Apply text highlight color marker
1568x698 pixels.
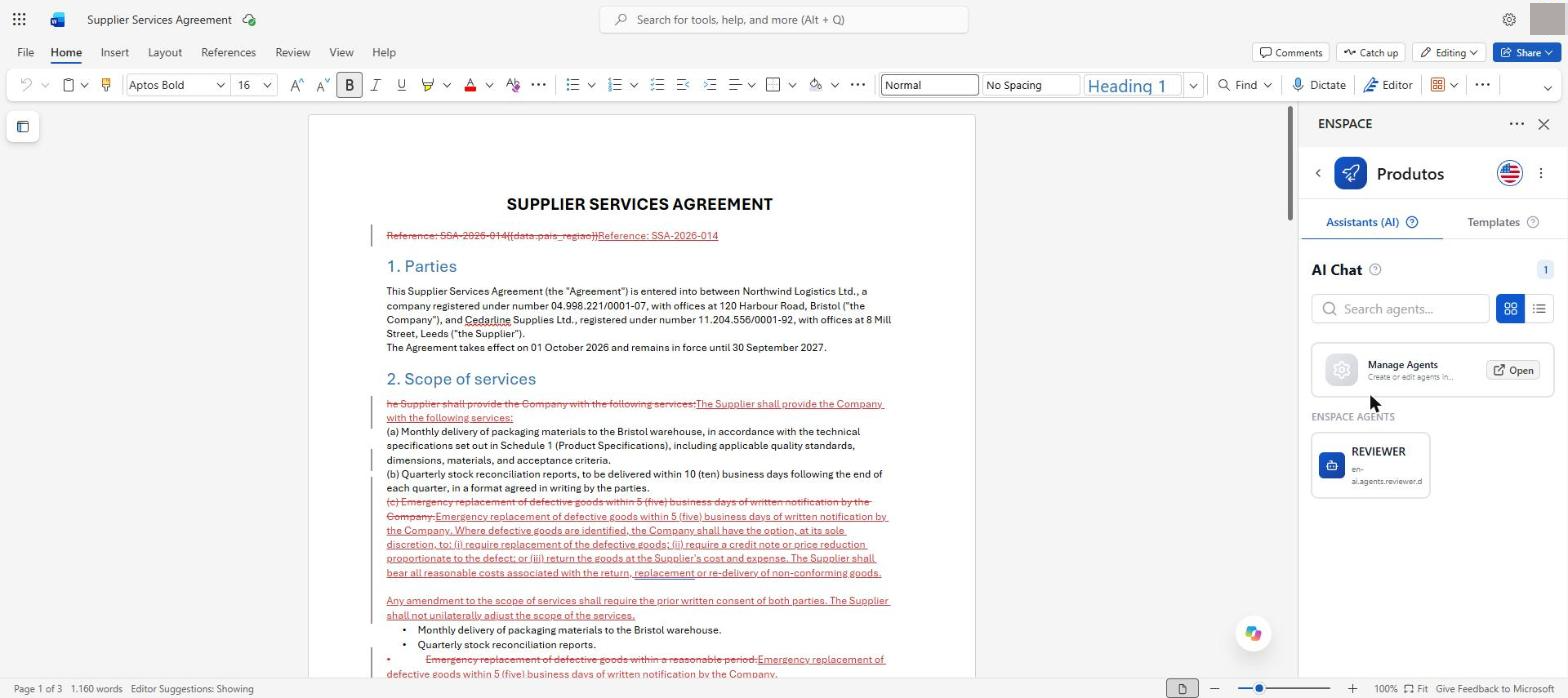coord(428,85)
